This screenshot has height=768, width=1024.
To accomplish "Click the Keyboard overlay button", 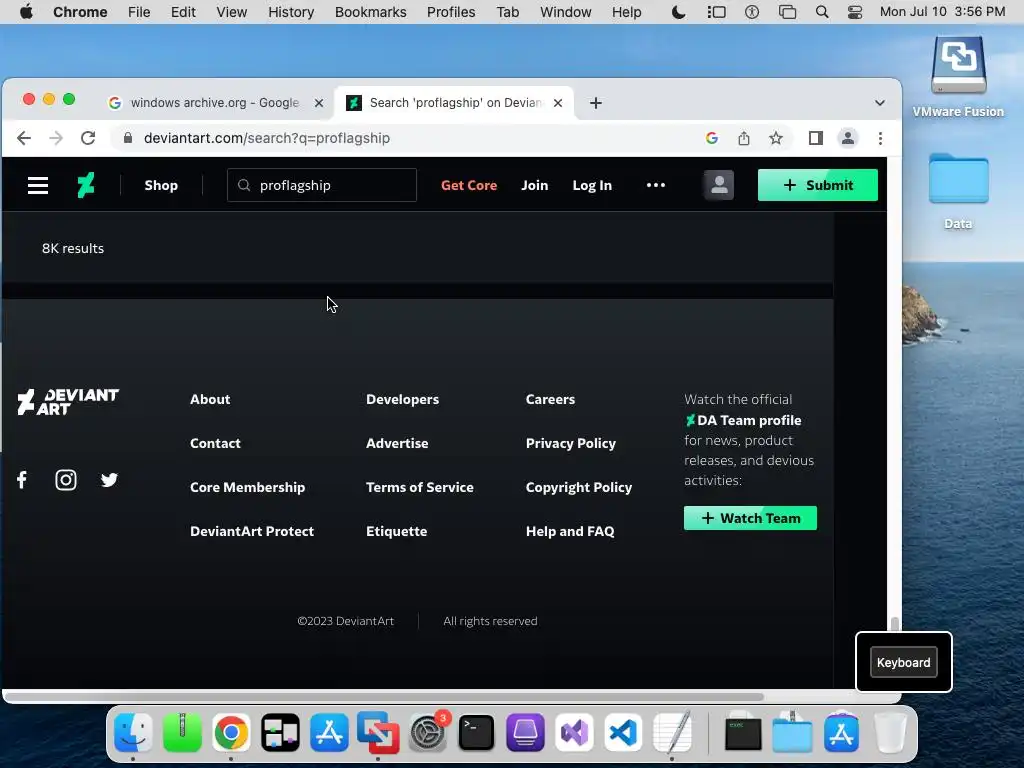I will pyautogui.click(x=903, y=662).
